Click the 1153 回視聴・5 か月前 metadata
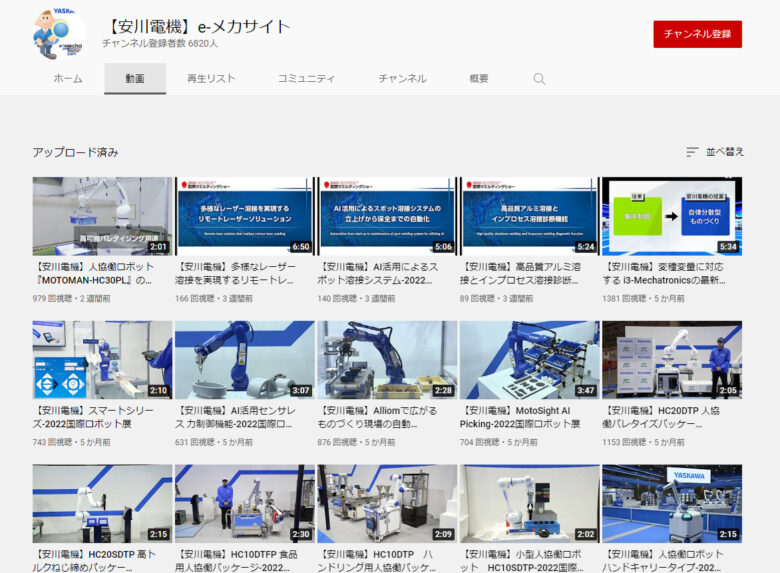The height and width of the screenshot is (573, 780). 643,442
